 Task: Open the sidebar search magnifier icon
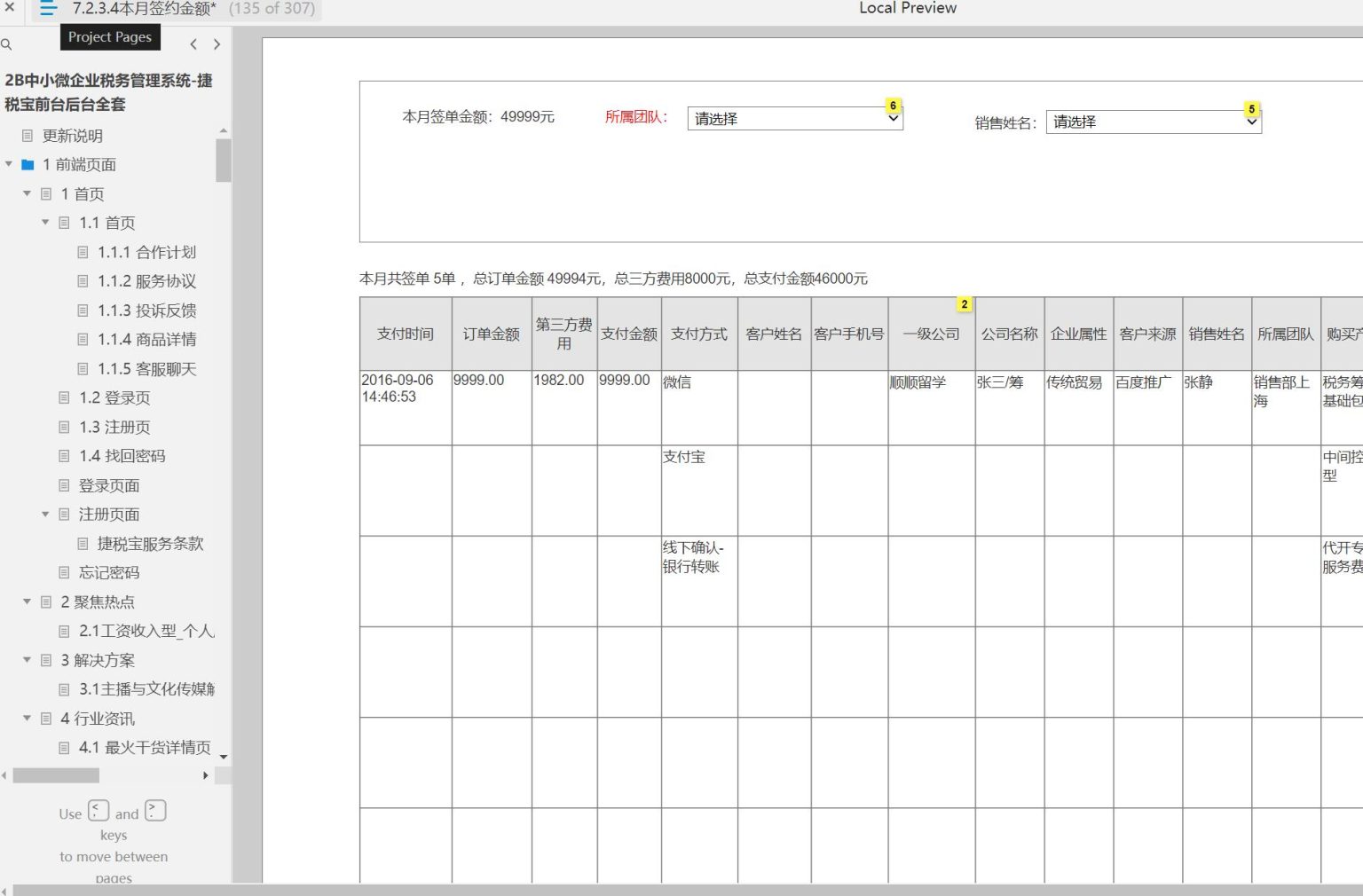coord(7,44)
